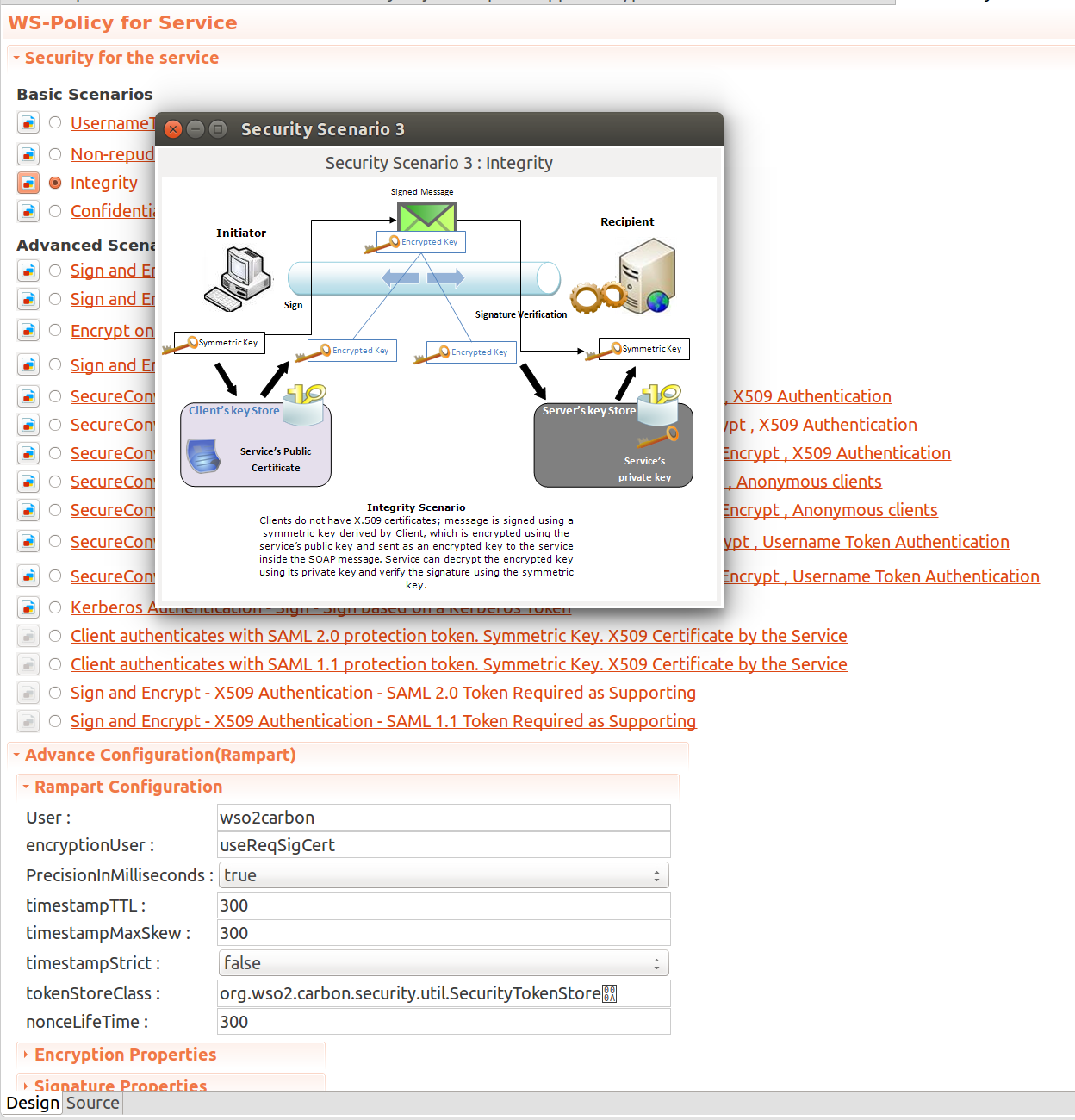This screenshot has width=1075, height=1120.
Task: Switch to the Source tab
Action: click(x=91, y=1103)
